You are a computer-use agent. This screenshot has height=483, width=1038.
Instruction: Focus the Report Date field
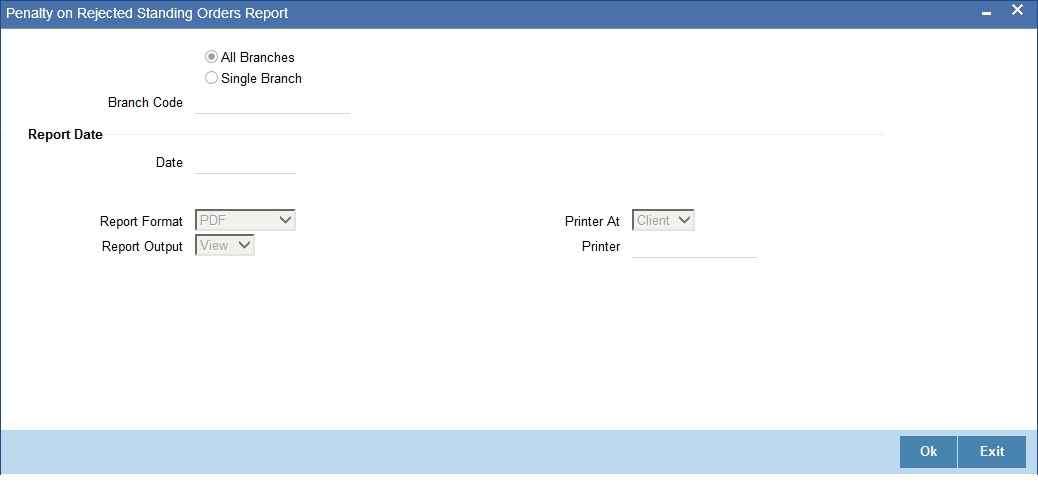tap(246, 163)
